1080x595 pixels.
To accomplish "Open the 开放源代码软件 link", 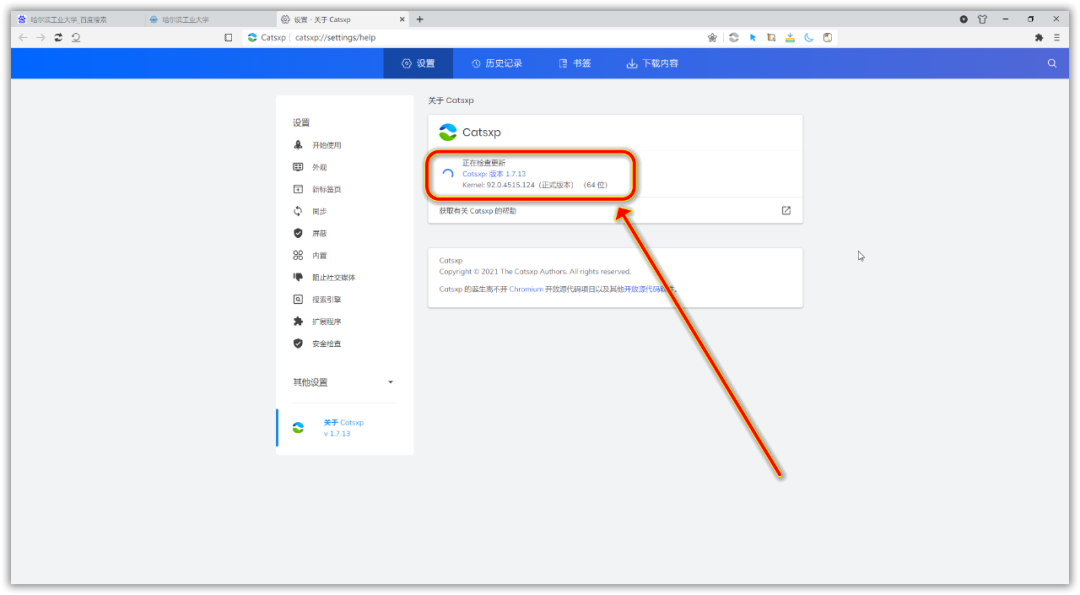I will [648, 289].
